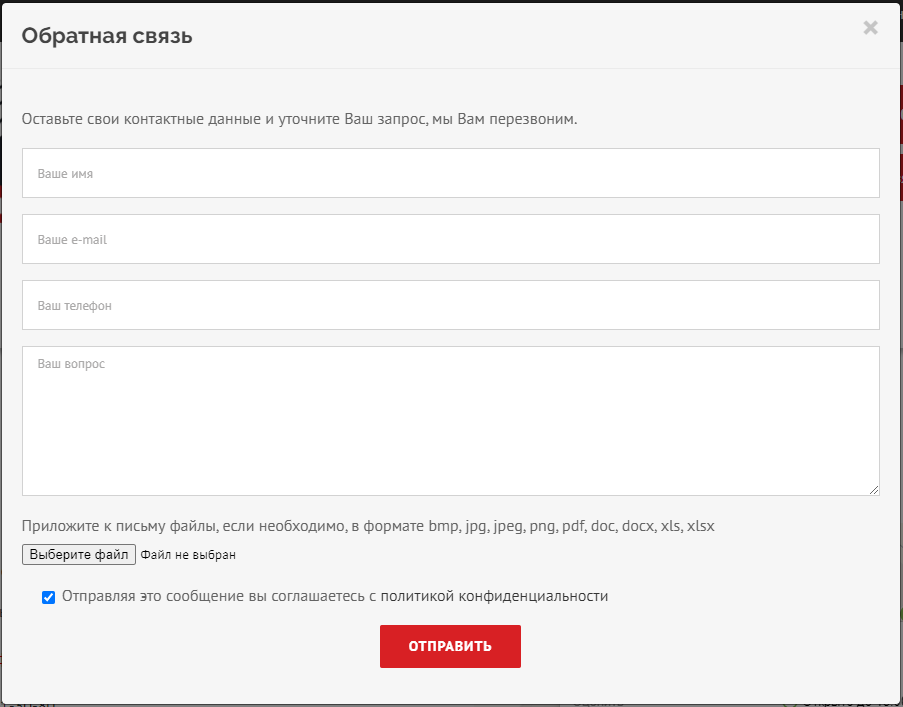Toggle the privacy policy consent checkbox
The height and width of the screenshot is (707, 903).
49,597
